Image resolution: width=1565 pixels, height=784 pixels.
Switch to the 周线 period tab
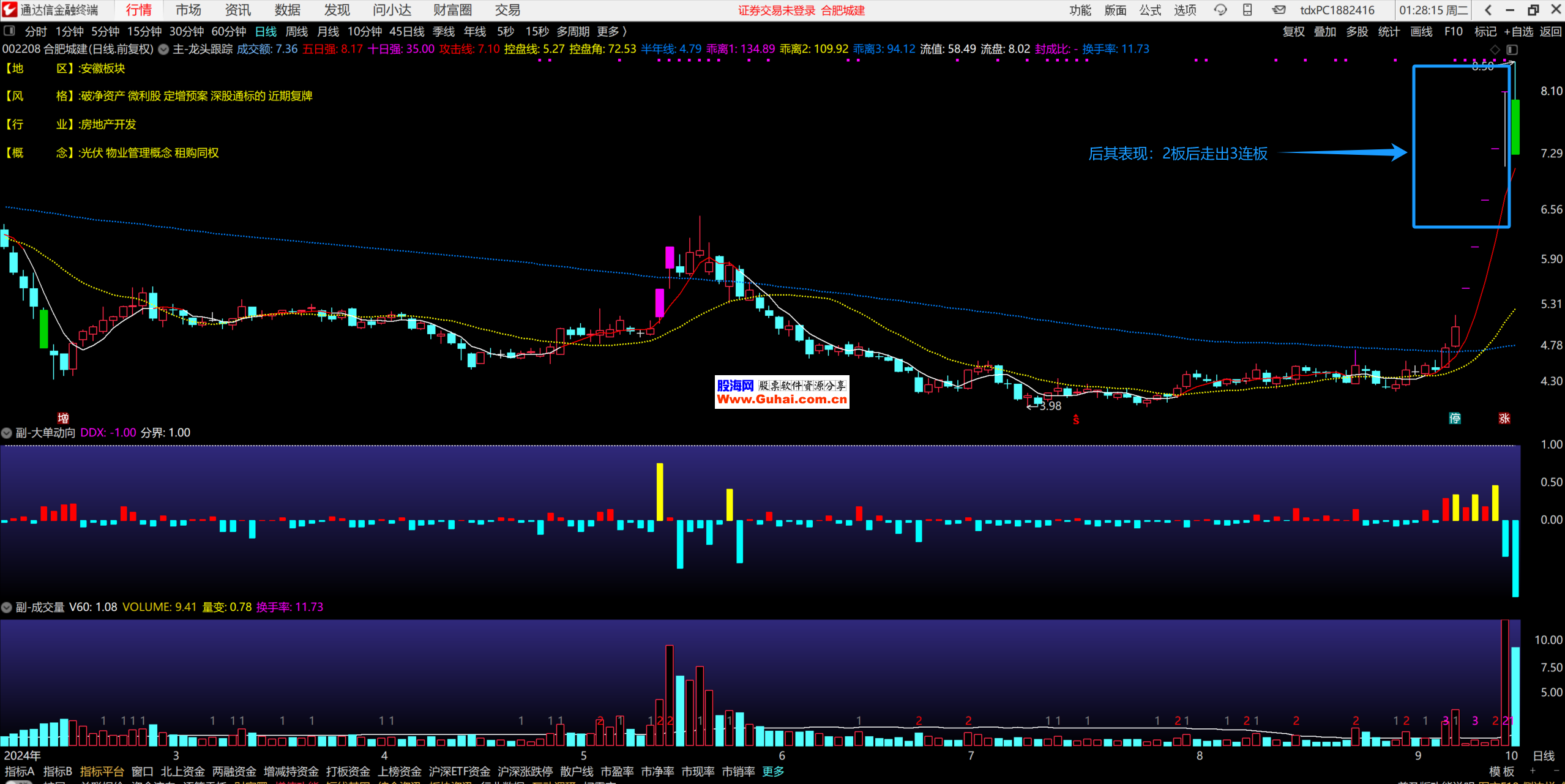tap(297, 31)
